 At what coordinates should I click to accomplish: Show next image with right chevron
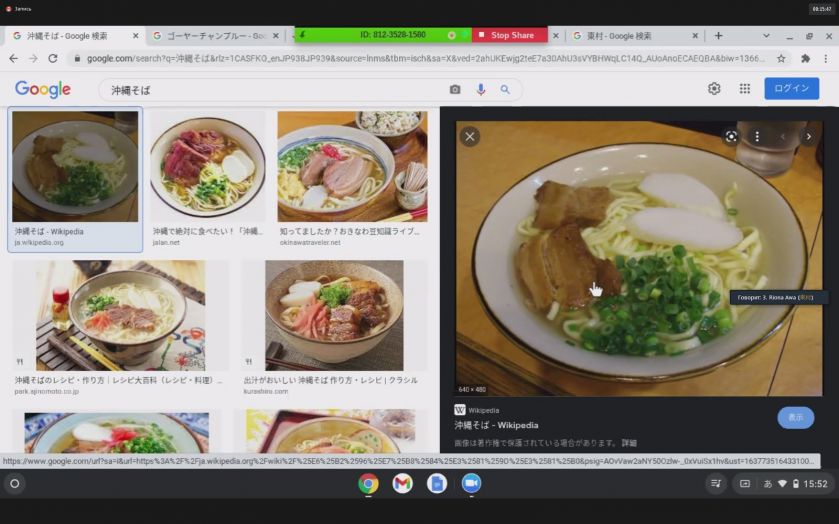point(809,137)
